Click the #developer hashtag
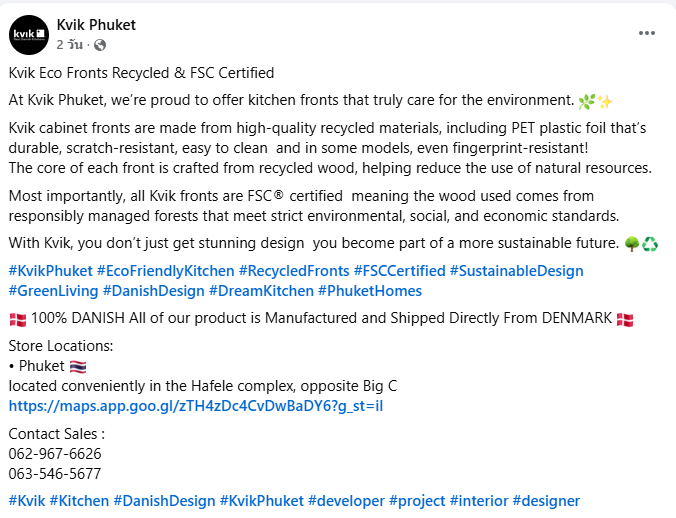Image resolution: width=676 pixels, height=518 pixels. pos(346,501)
